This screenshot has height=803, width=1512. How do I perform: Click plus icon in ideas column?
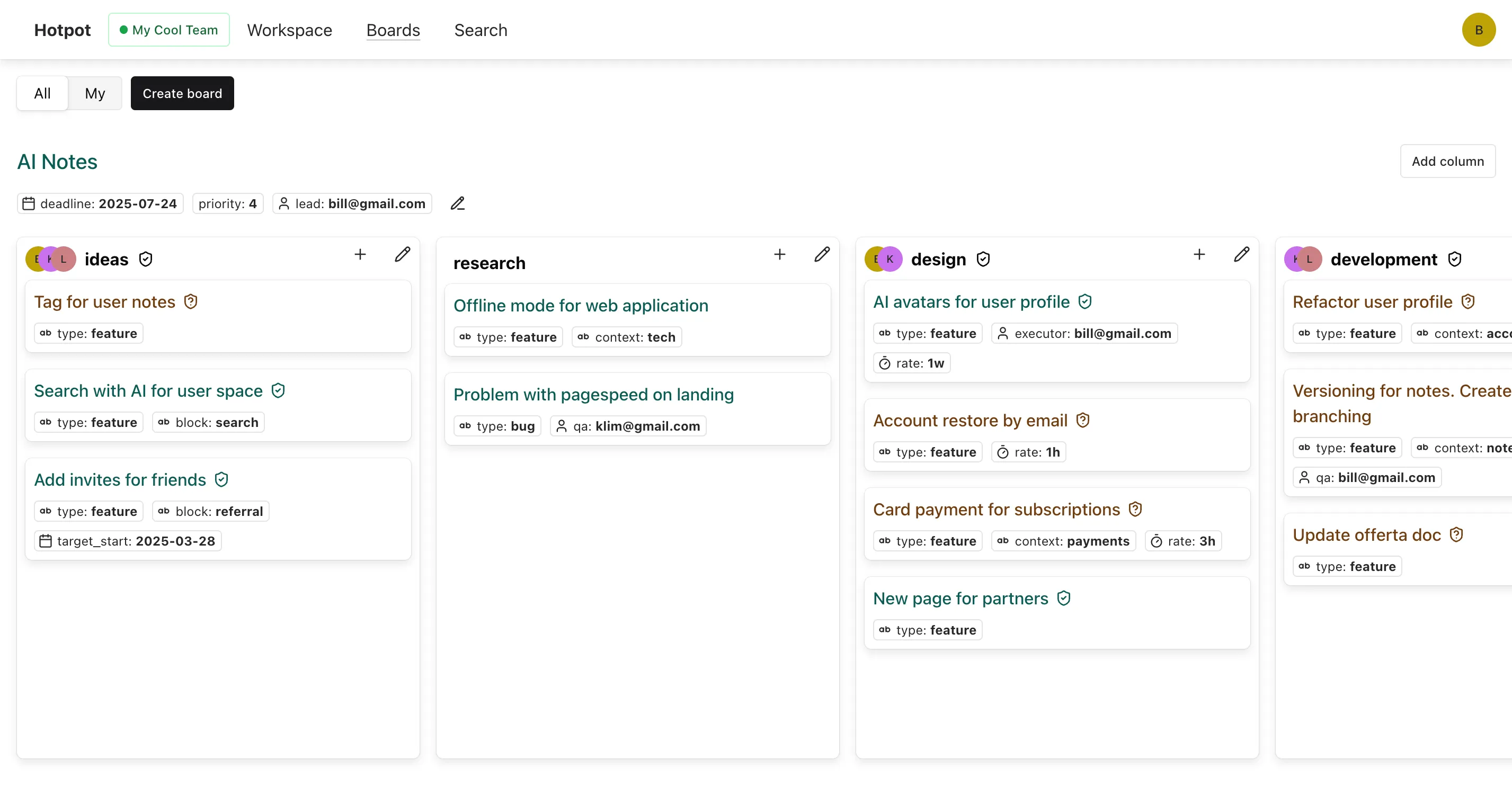click(x=360, y=254)
